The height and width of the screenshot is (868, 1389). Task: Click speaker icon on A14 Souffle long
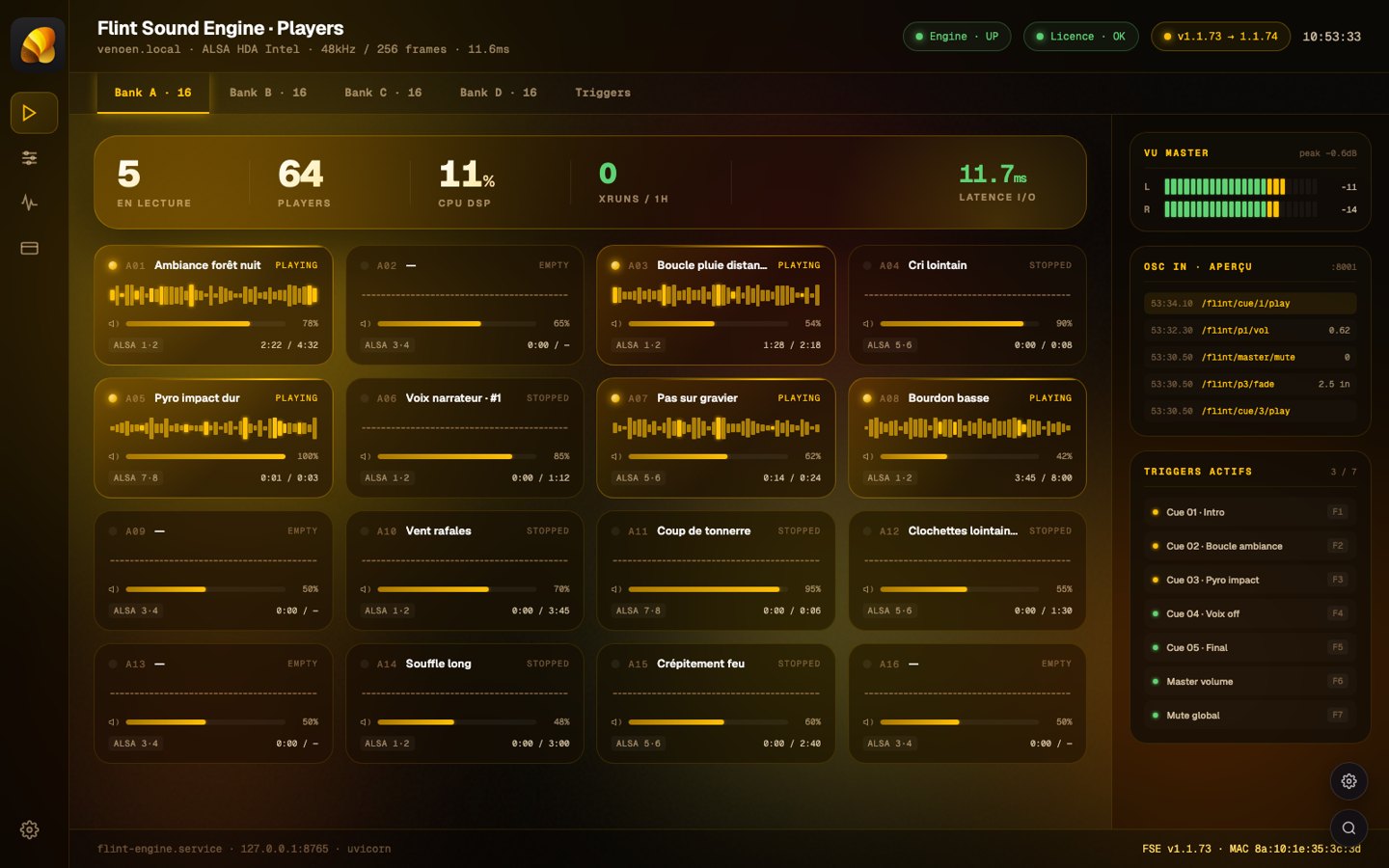[366, 722]
